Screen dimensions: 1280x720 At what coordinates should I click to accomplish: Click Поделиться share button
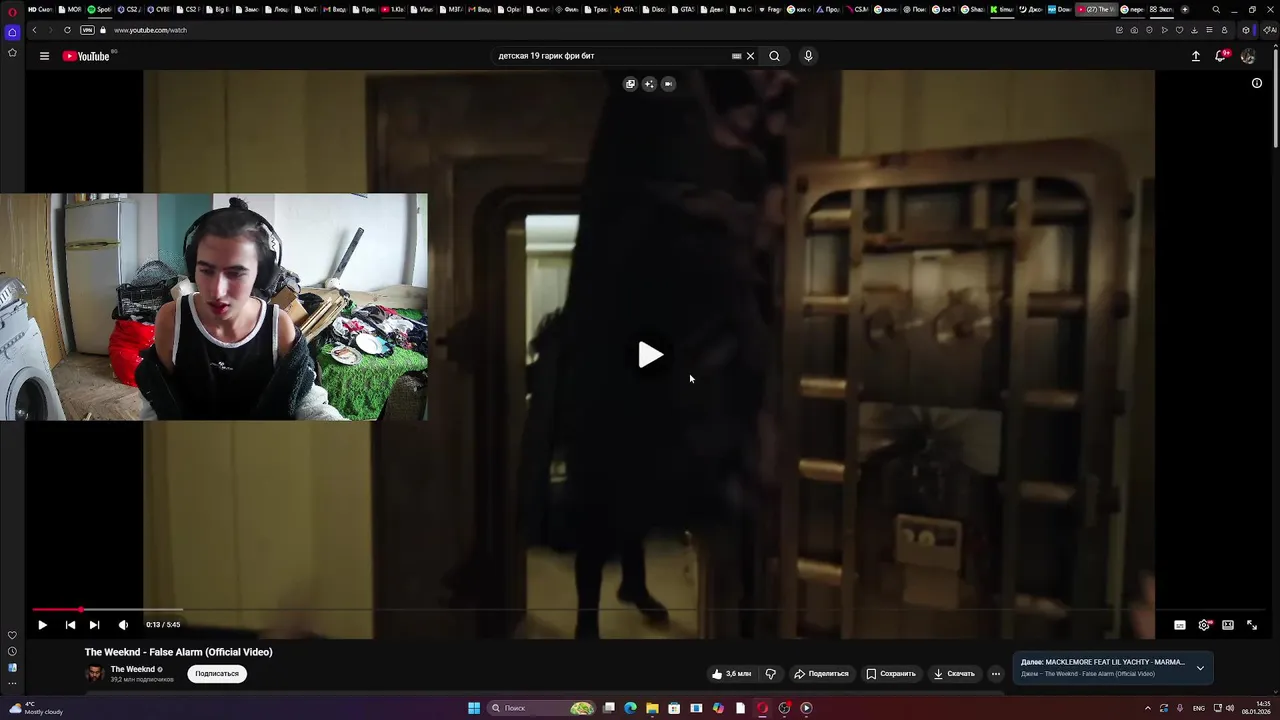click(821, 674)
